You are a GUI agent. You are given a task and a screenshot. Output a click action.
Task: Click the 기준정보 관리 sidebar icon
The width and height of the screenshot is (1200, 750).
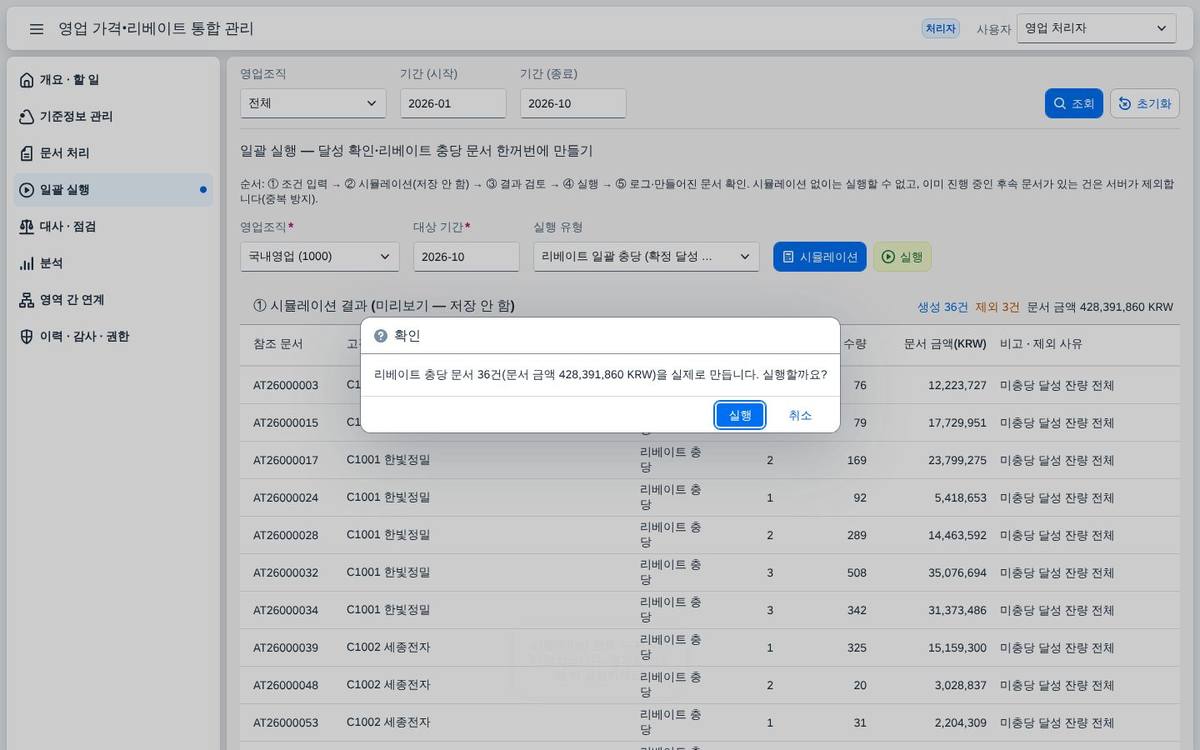pyautogui.click(x=27, y=117)
